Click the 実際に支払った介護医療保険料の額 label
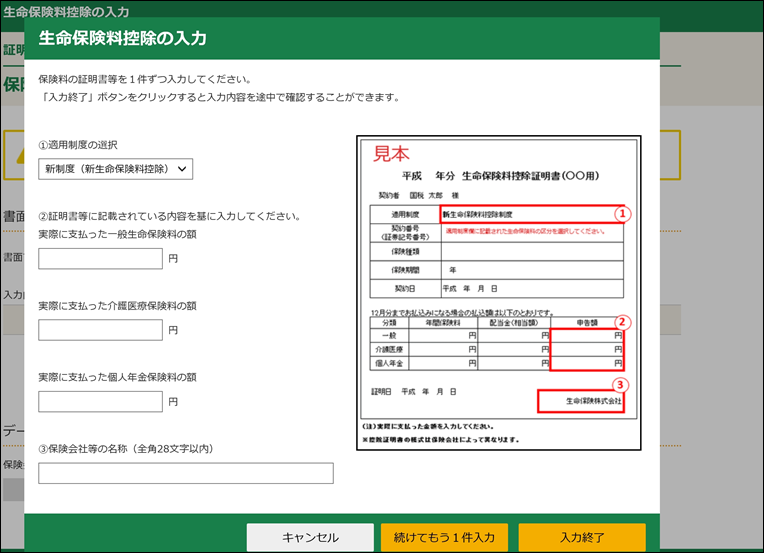The width and height of the screenshot is (764, 553). coord(117,306)
